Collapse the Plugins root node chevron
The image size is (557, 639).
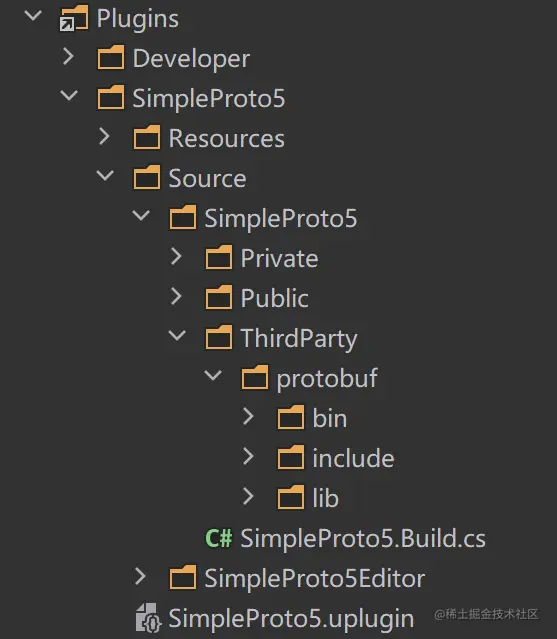click(33, 16)
